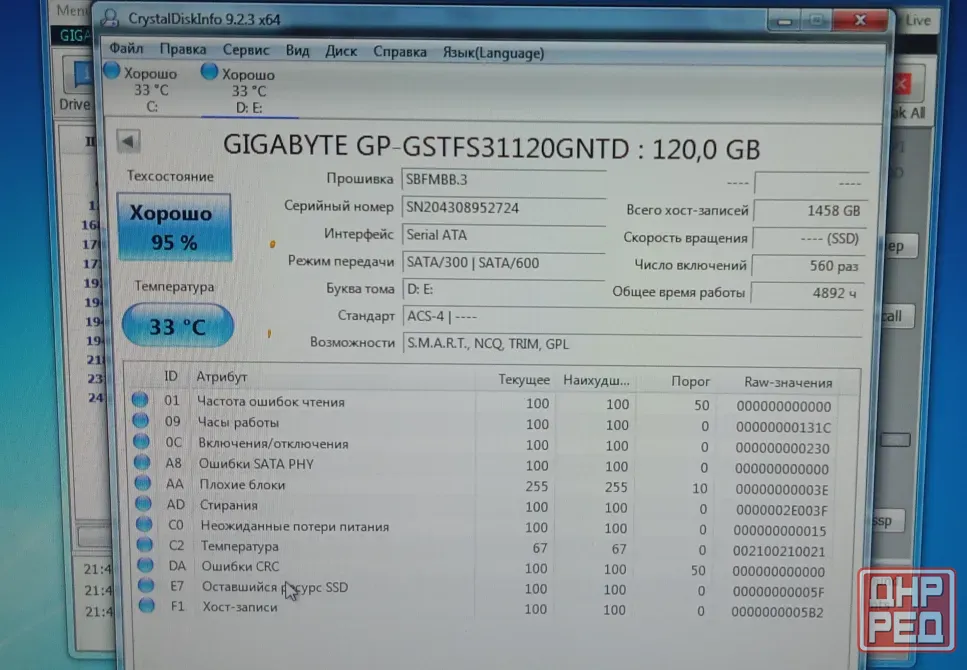Screen dimensions: 967x670
Task: Click status icon of row E7 Оставшийся ресурс SSD
Action: 146,585
